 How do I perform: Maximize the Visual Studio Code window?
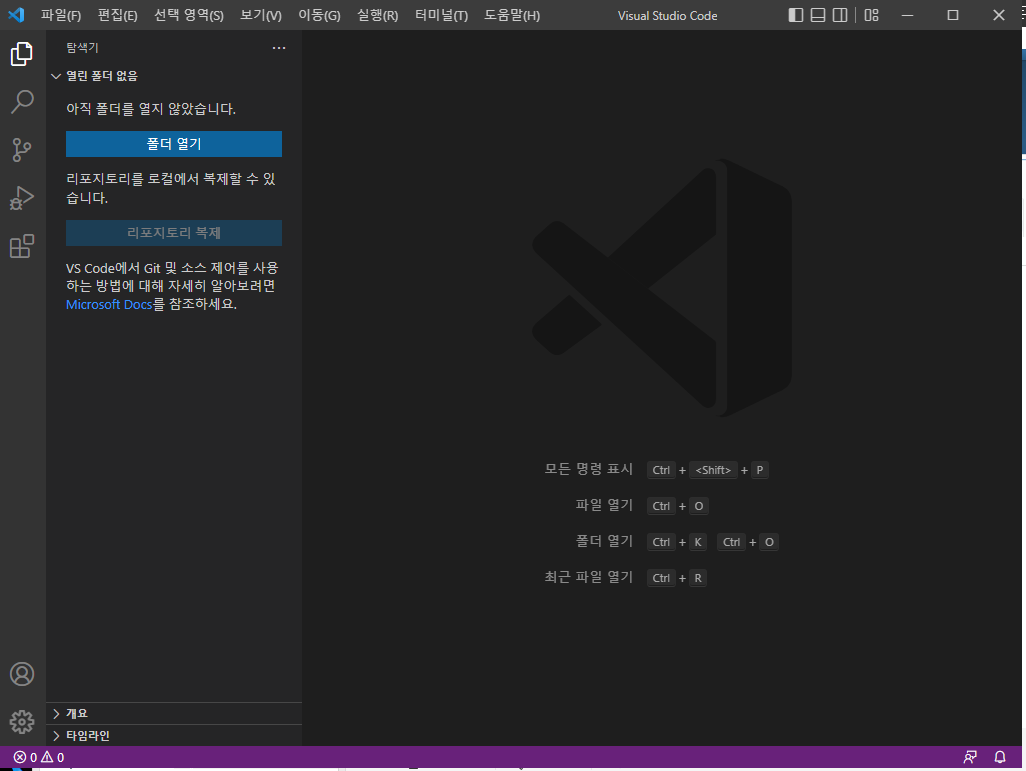point(953,15)
